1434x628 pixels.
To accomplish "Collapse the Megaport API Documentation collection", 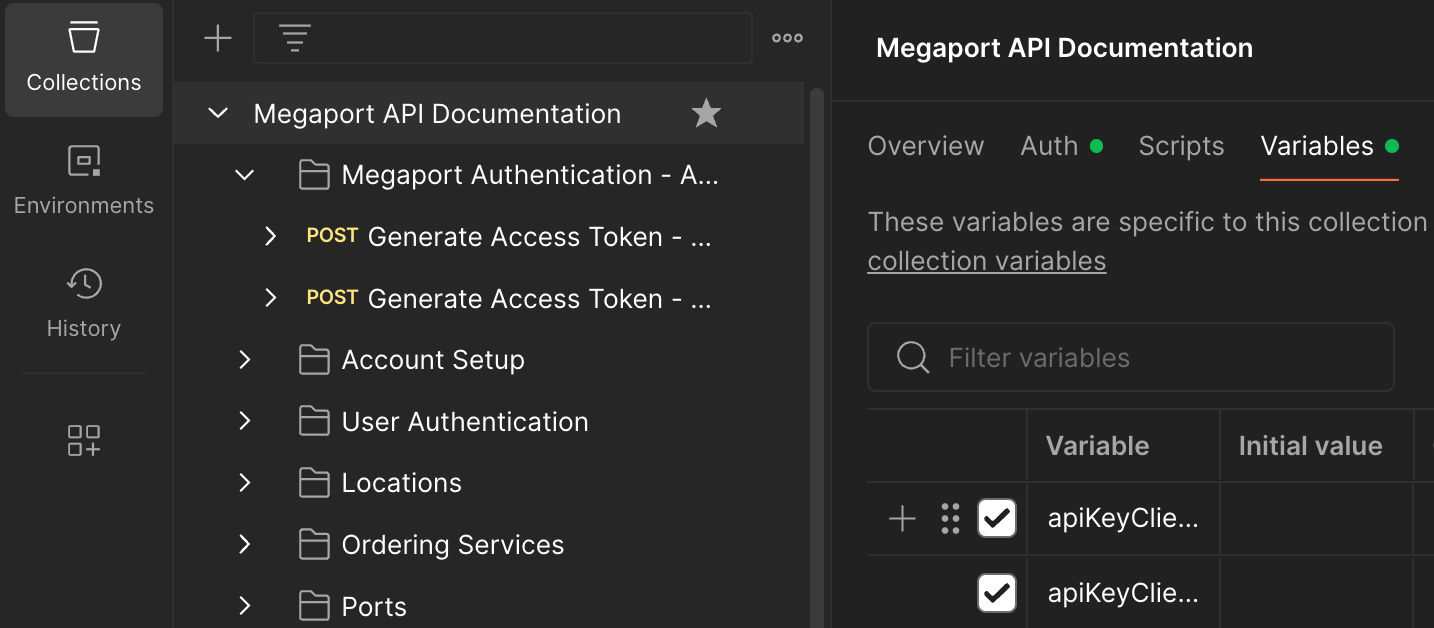I will pos(217,114).
